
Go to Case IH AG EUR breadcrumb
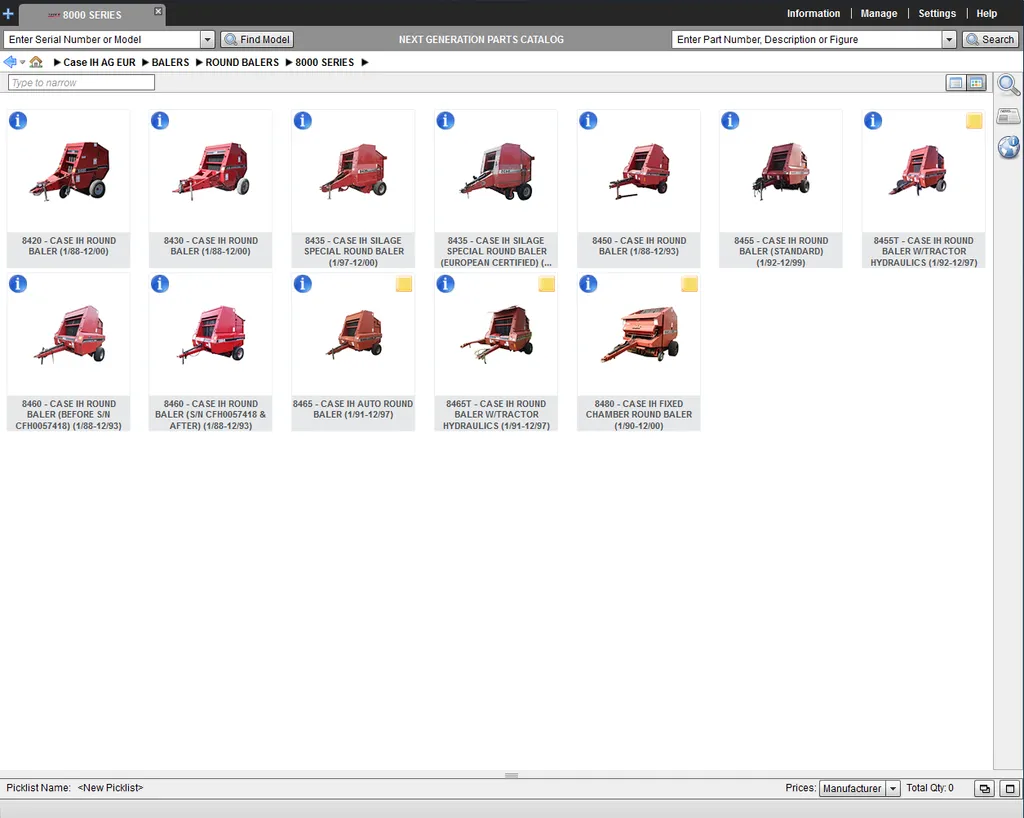pyautogui.click(x=99, y=63)
